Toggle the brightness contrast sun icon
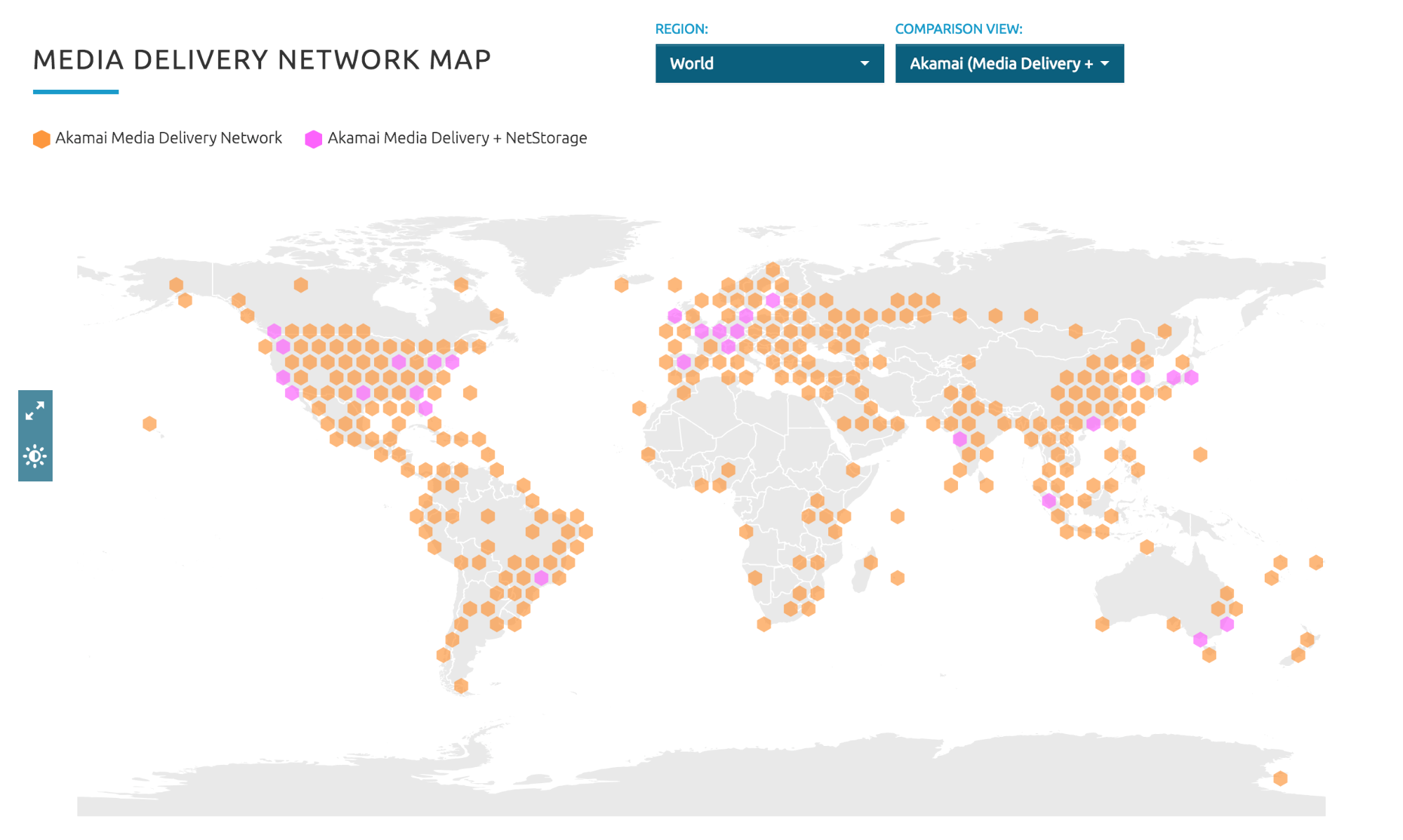1403x840 pixels. (35, 456)
